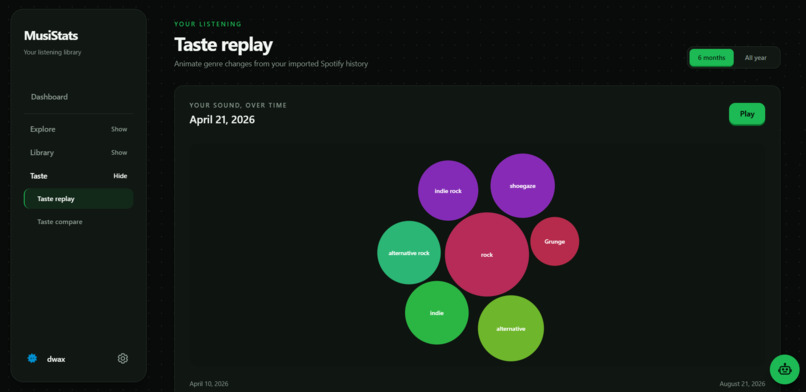Open the chatbot assistant icon
Image resolution: width=806 pixels, height=392 pixels.
784,369
